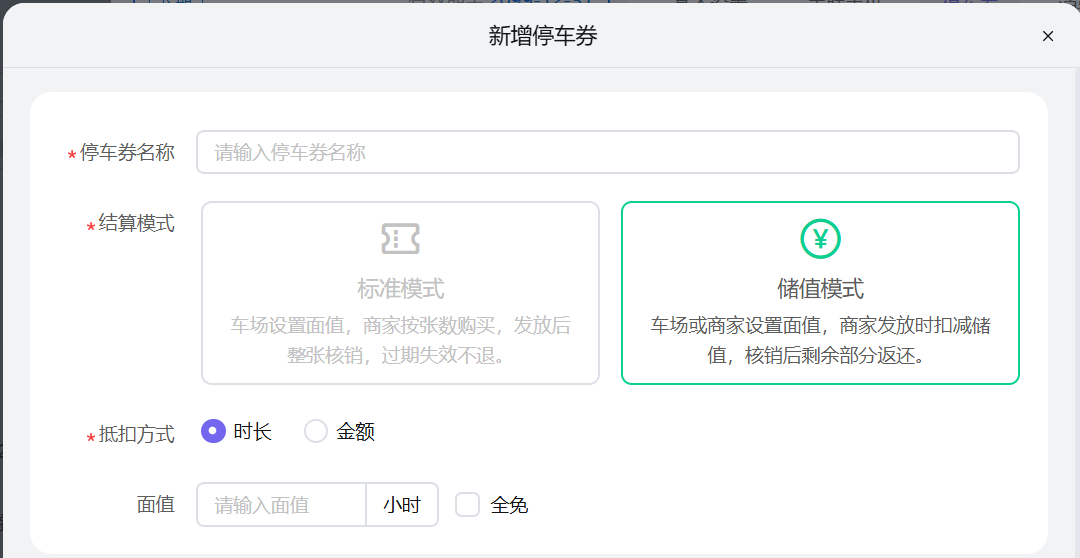The height and width of the screenshot is (558, 1080).
Task: Click the yen icon in 储值模式
Action: pos(820,238)
